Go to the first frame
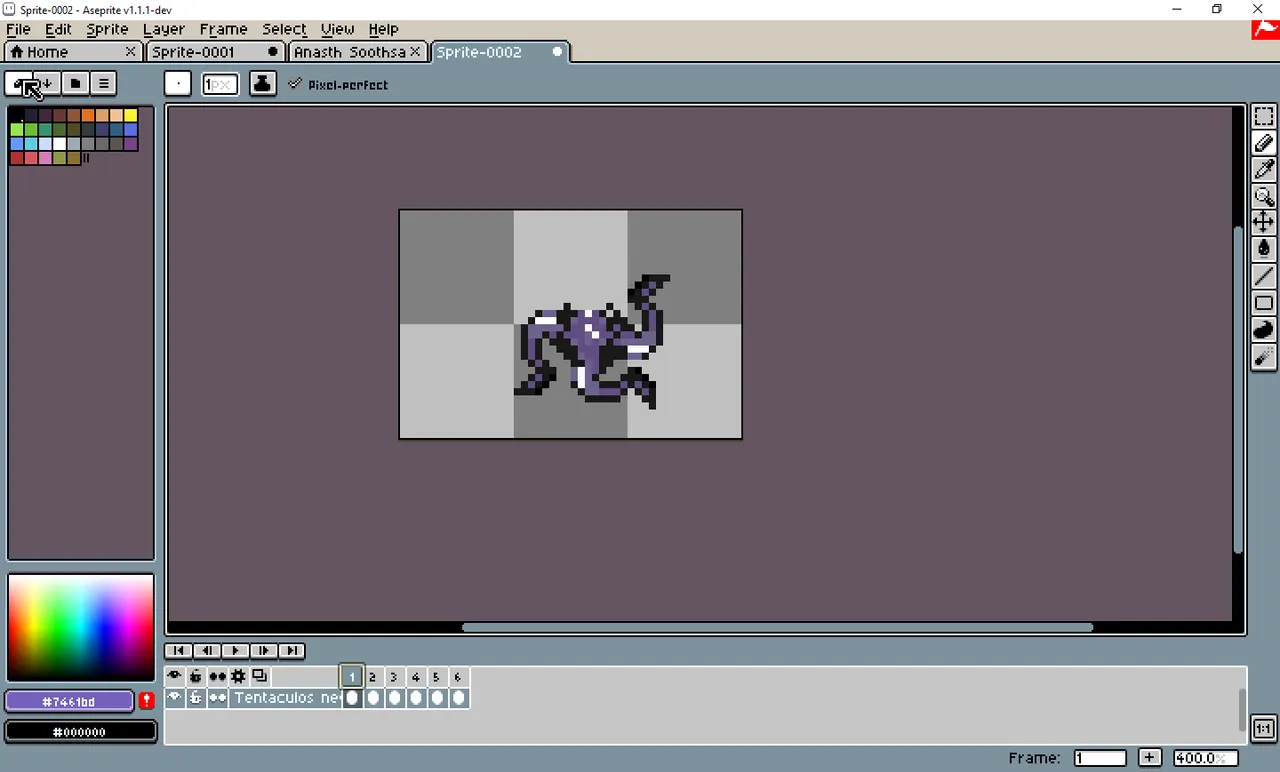This screenshot has width=1280, height=772. [x=179, y=651]
